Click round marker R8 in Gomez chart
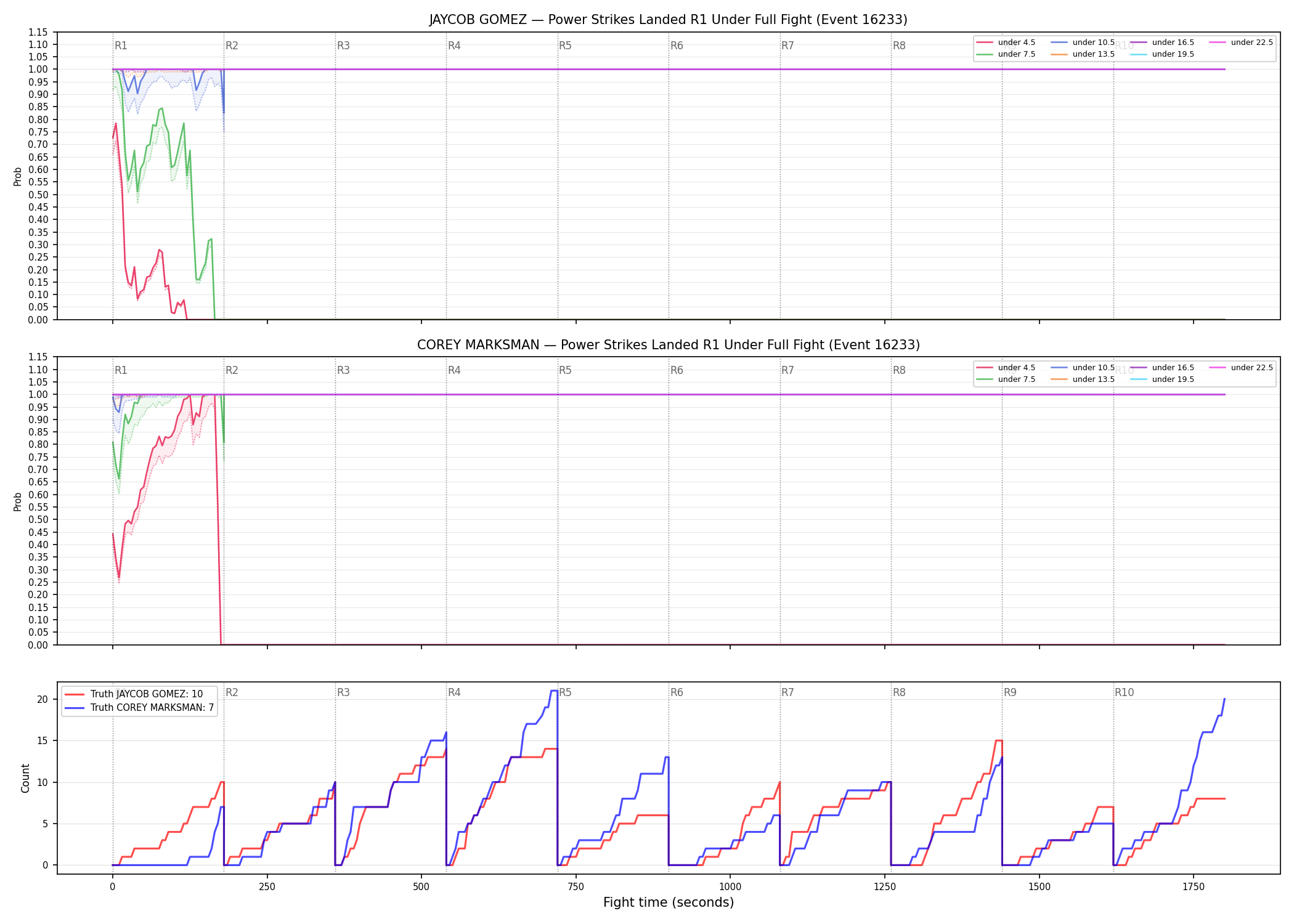 pyautogui.click(x=899, y=46)
